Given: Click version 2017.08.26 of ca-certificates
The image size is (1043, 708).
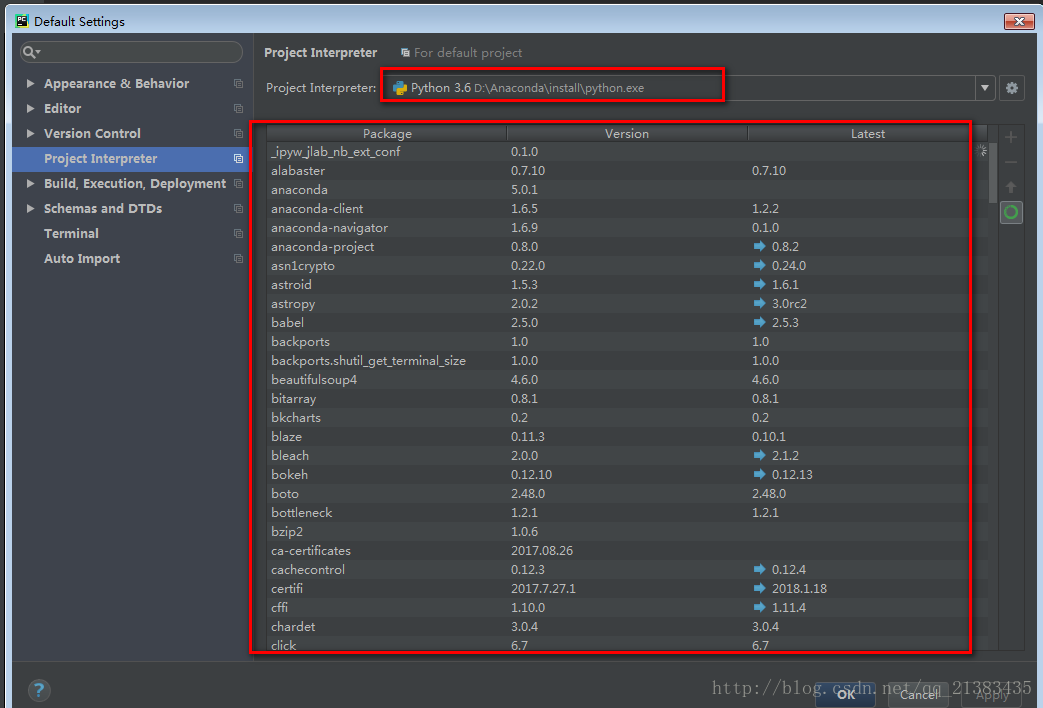Looking at the screenshot, I should 541,551.
